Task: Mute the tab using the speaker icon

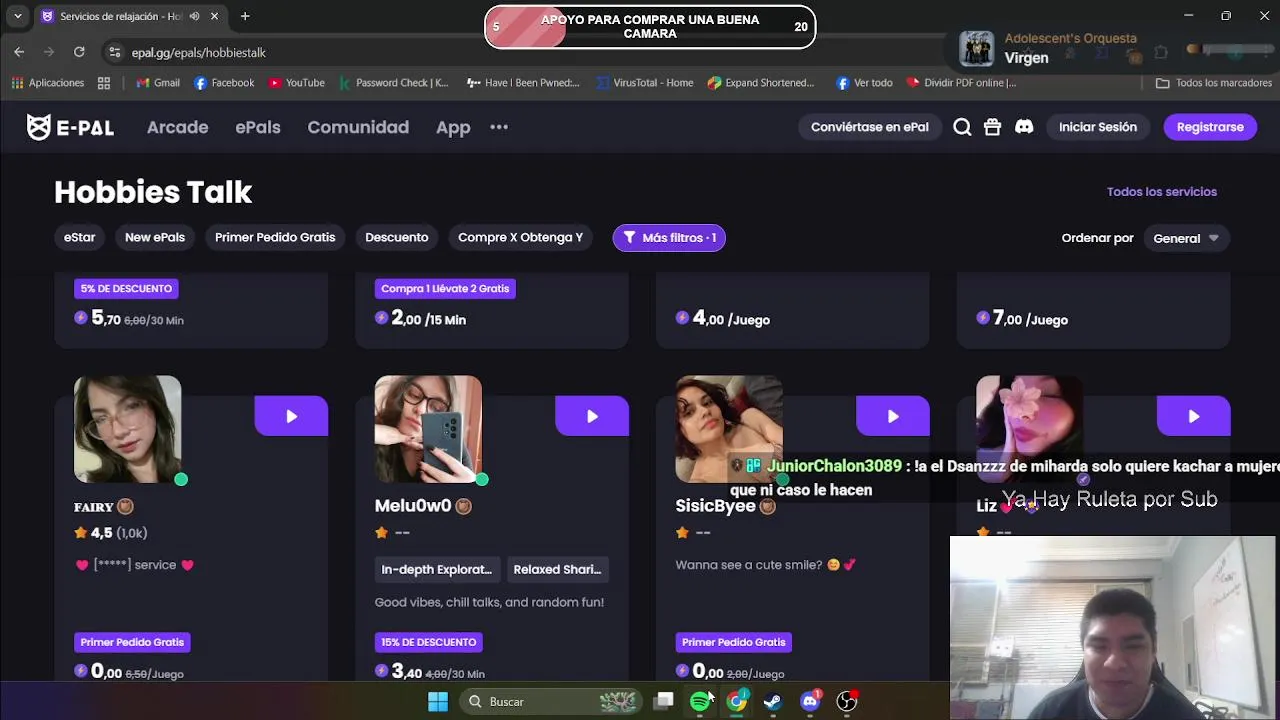Action: pyautogui.click(x=194, y=16)
